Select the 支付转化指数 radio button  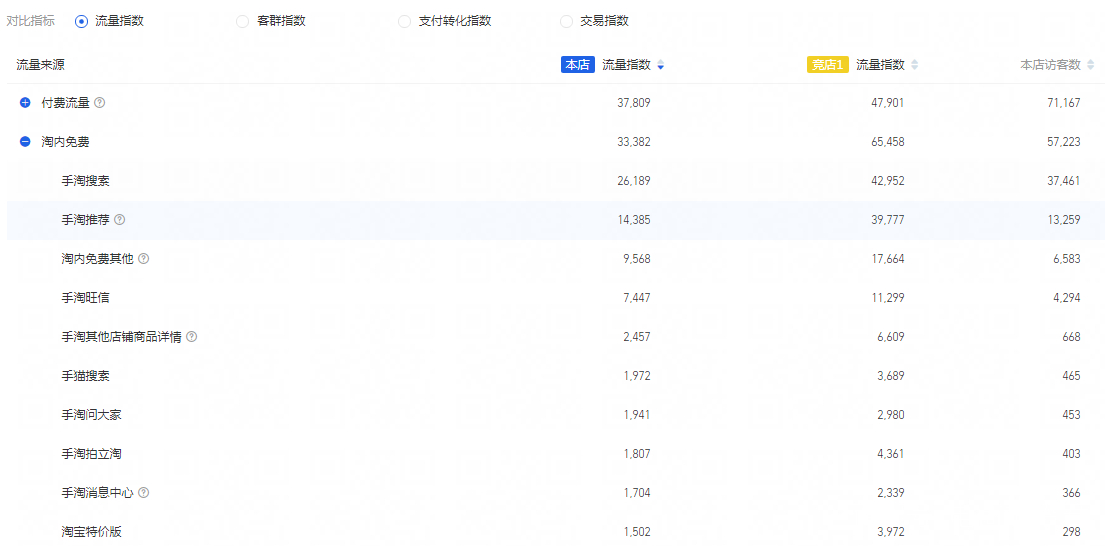tap(405, 21)
